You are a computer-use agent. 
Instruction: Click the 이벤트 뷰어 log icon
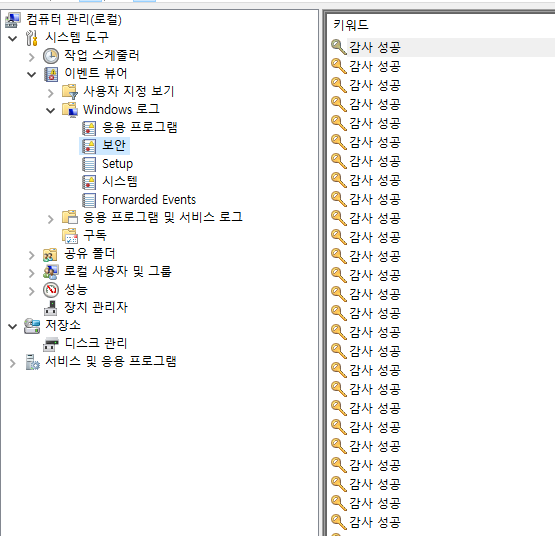(x=51, y=74)
